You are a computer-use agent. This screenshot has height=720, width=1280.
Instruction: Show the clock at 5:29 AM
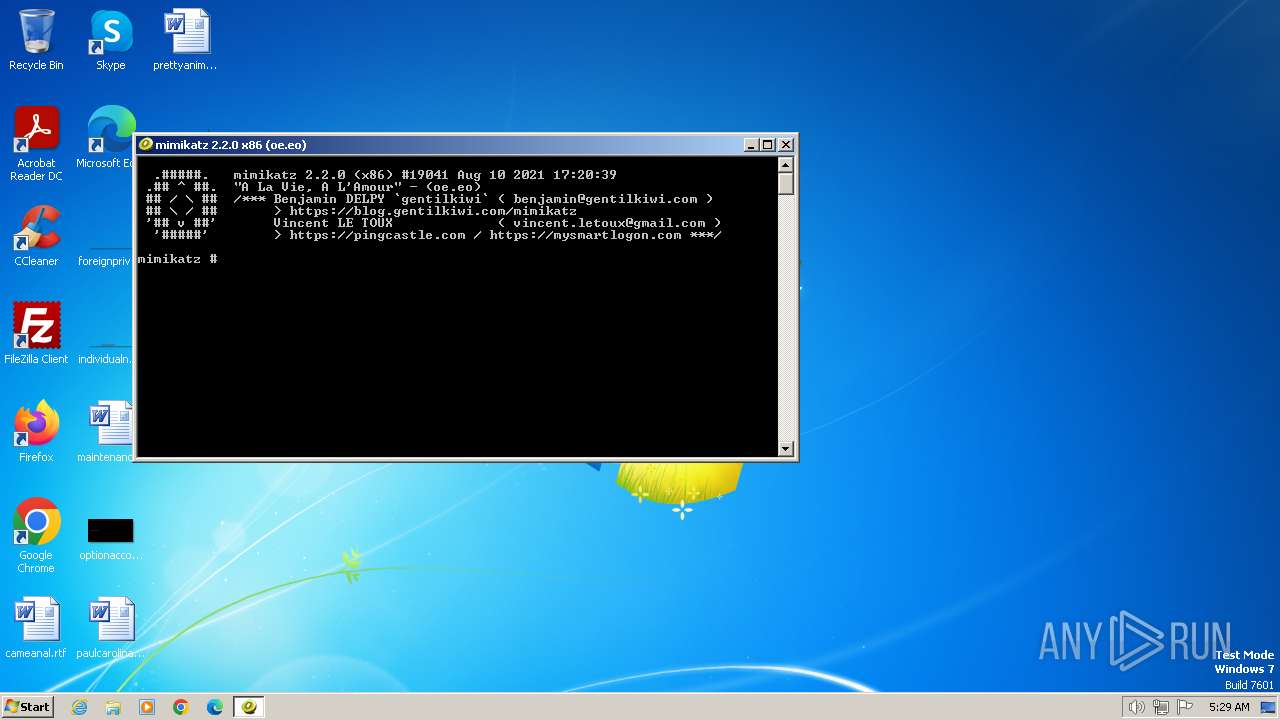(x=1229, y=707)
